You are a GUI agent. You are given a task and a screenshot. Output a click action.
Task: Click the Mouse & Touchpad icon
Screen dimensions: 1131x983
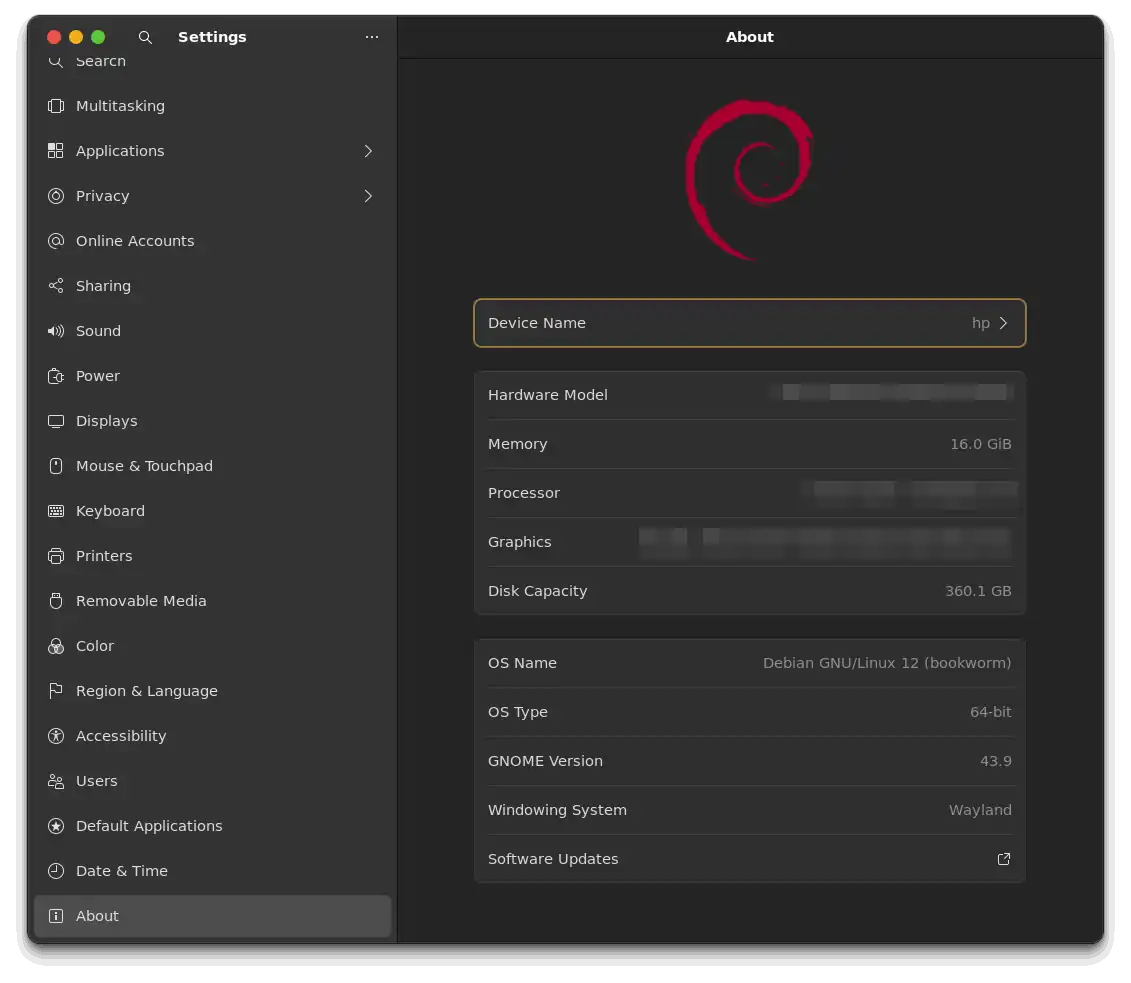(x=56, y=466)
